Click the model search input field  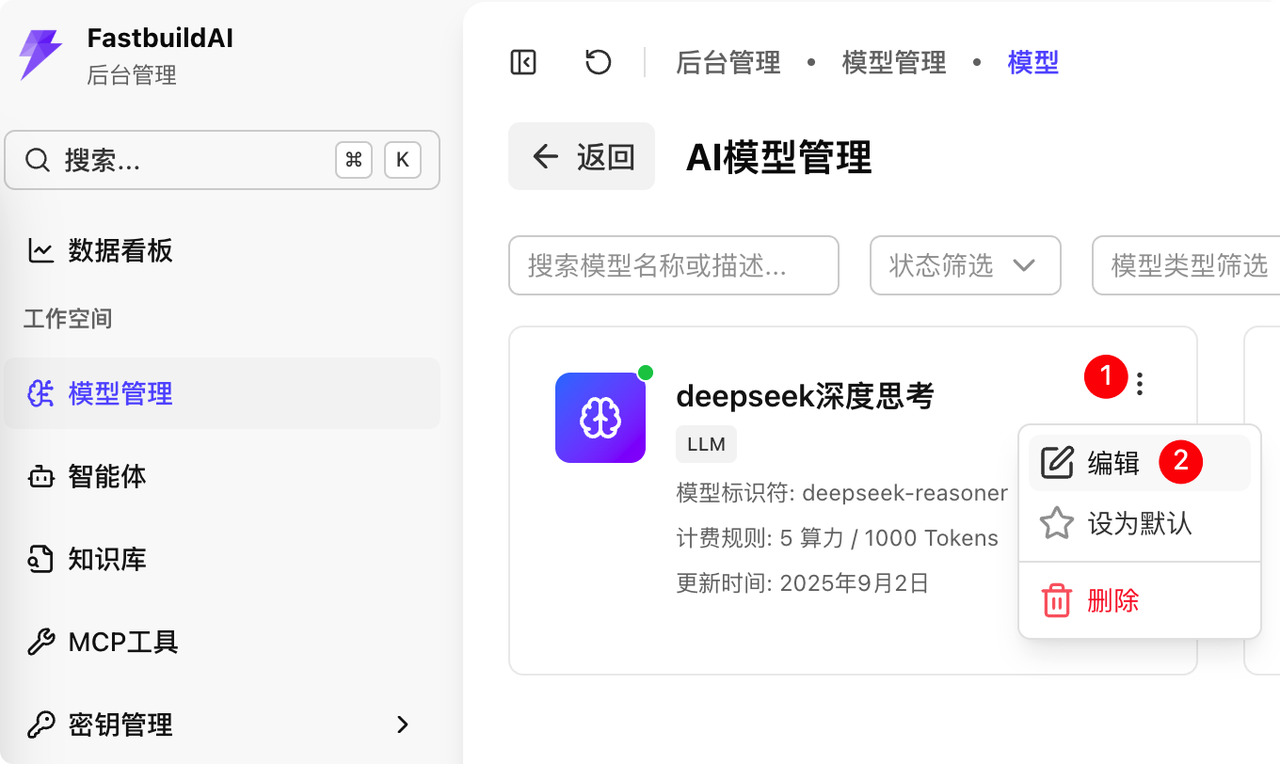coord(673,265)
